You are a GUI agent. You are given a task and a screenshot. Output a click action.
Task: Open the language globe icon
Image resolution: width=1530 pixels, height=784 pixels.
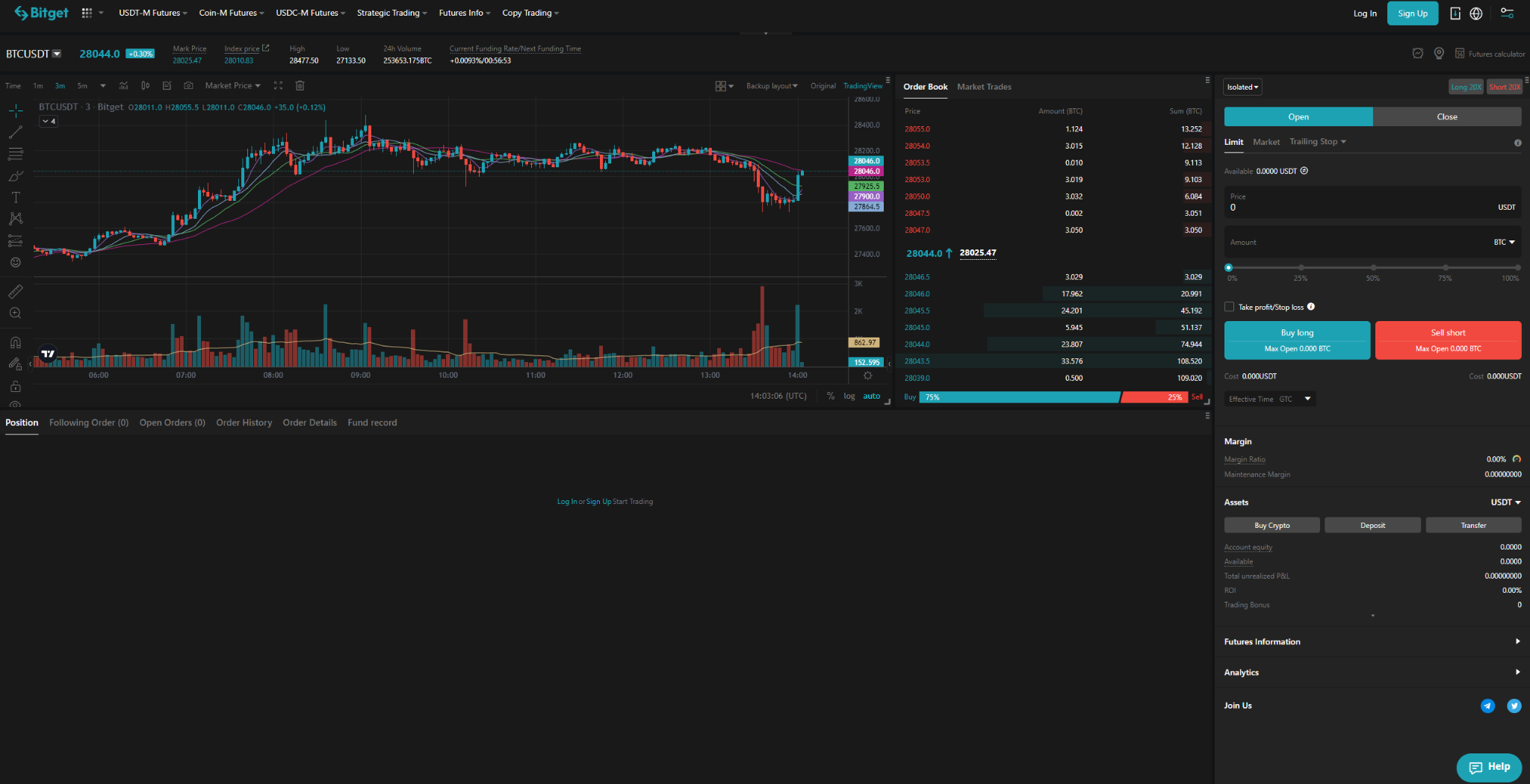(x=1476, y=13)
